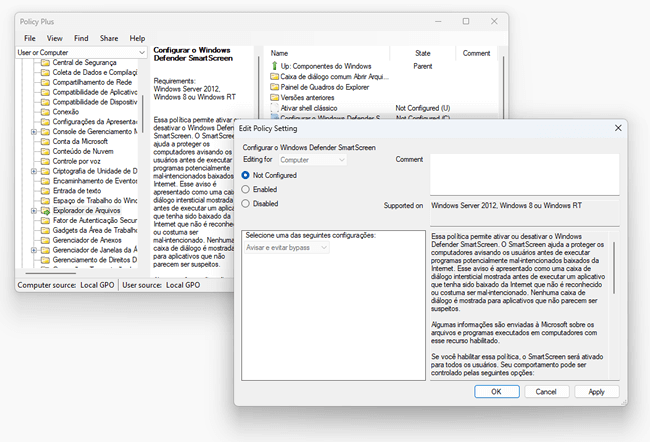The height and width of the screenshot is (442, 650).
Task: Click the Espaço de Trabalho folder icon
Action: pyautogui.click(x=46, y=201)
